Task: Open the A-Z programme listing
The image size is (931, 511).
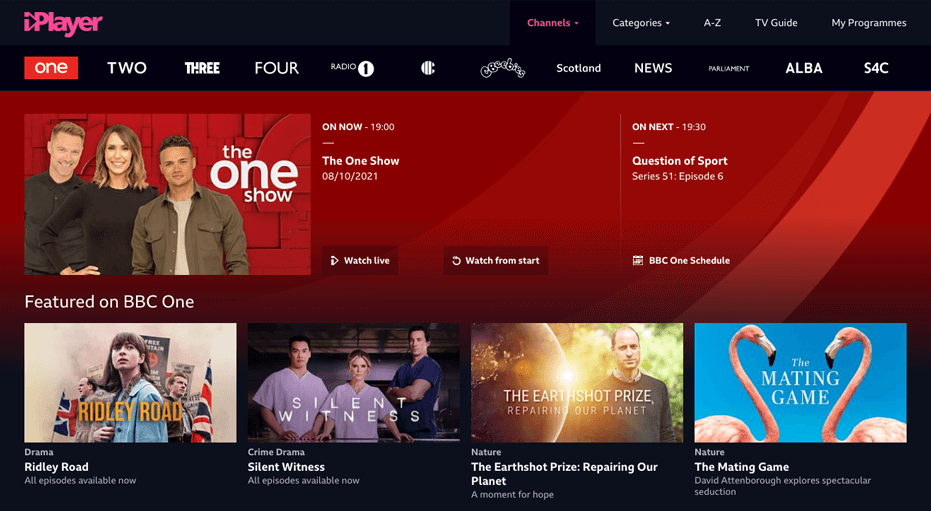Action: click(x=712, y=23)
